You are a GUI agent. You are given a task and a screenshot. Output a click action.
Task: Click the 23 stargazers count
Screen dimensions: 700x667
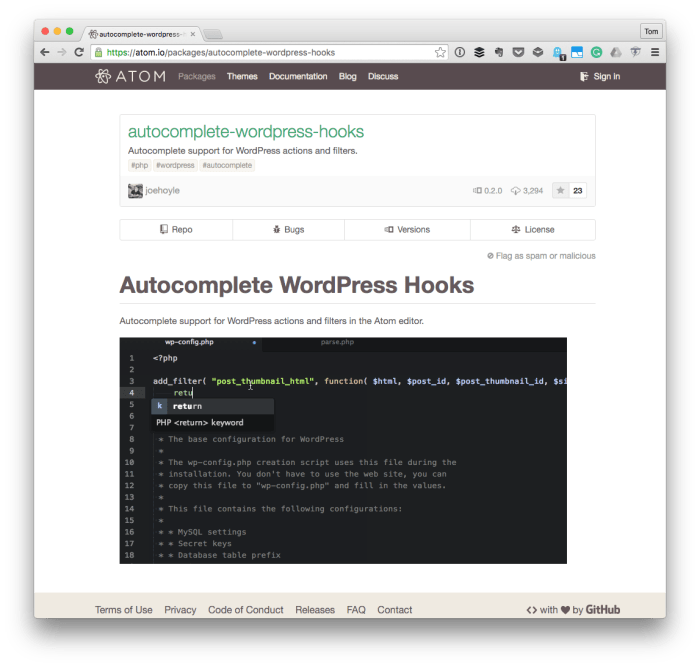point(578,191)
